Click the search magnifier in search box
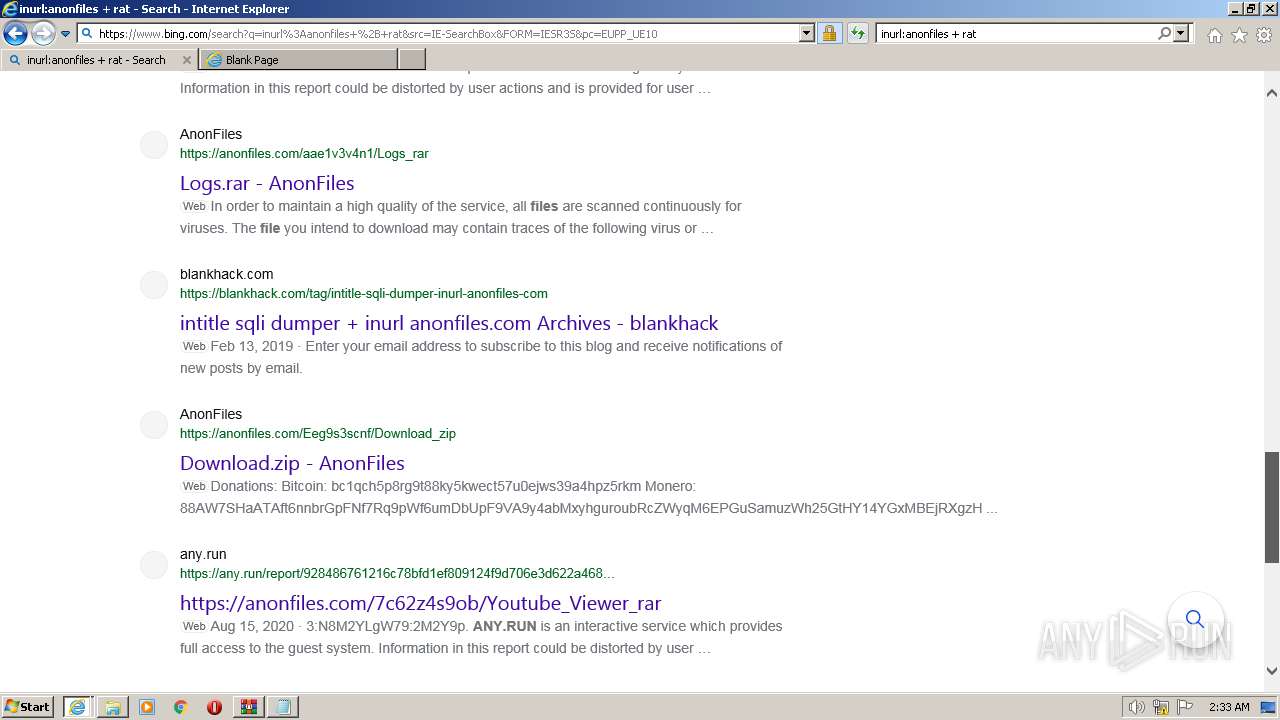The width and height of the screenshot is (1280, 720). click(1164, 33)
